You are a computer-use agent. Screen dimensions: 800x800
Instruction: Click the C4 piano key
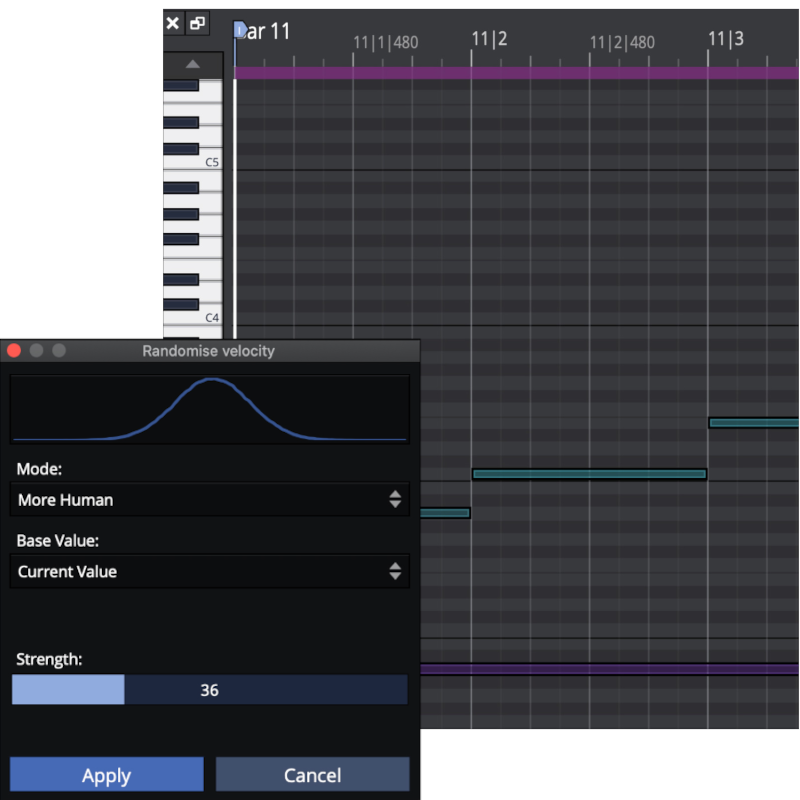[x=194, y=319]
